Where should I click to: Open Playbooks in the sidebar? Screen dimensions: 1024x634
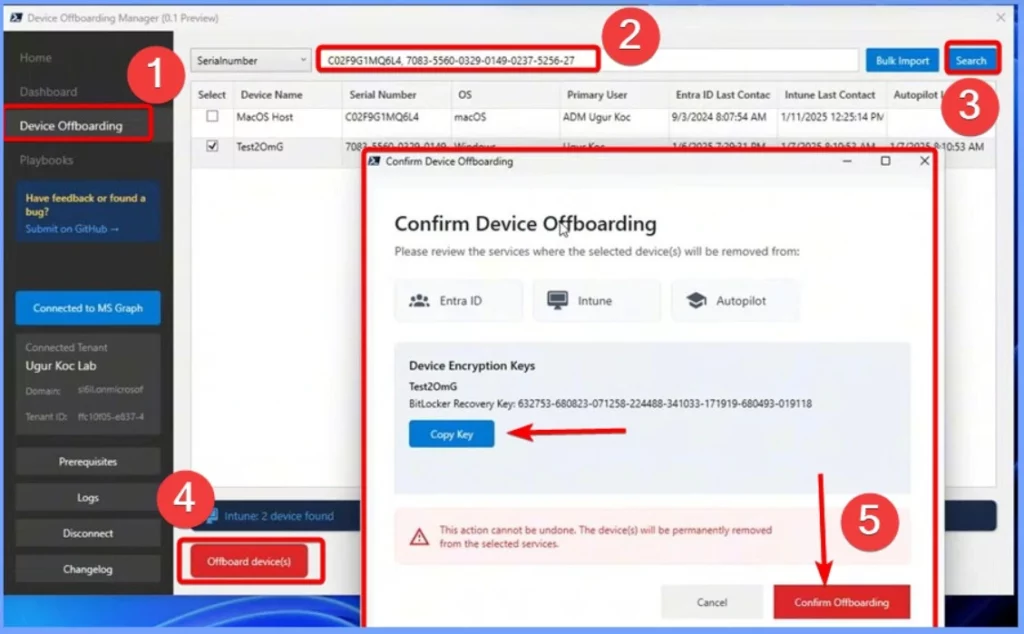46,160
